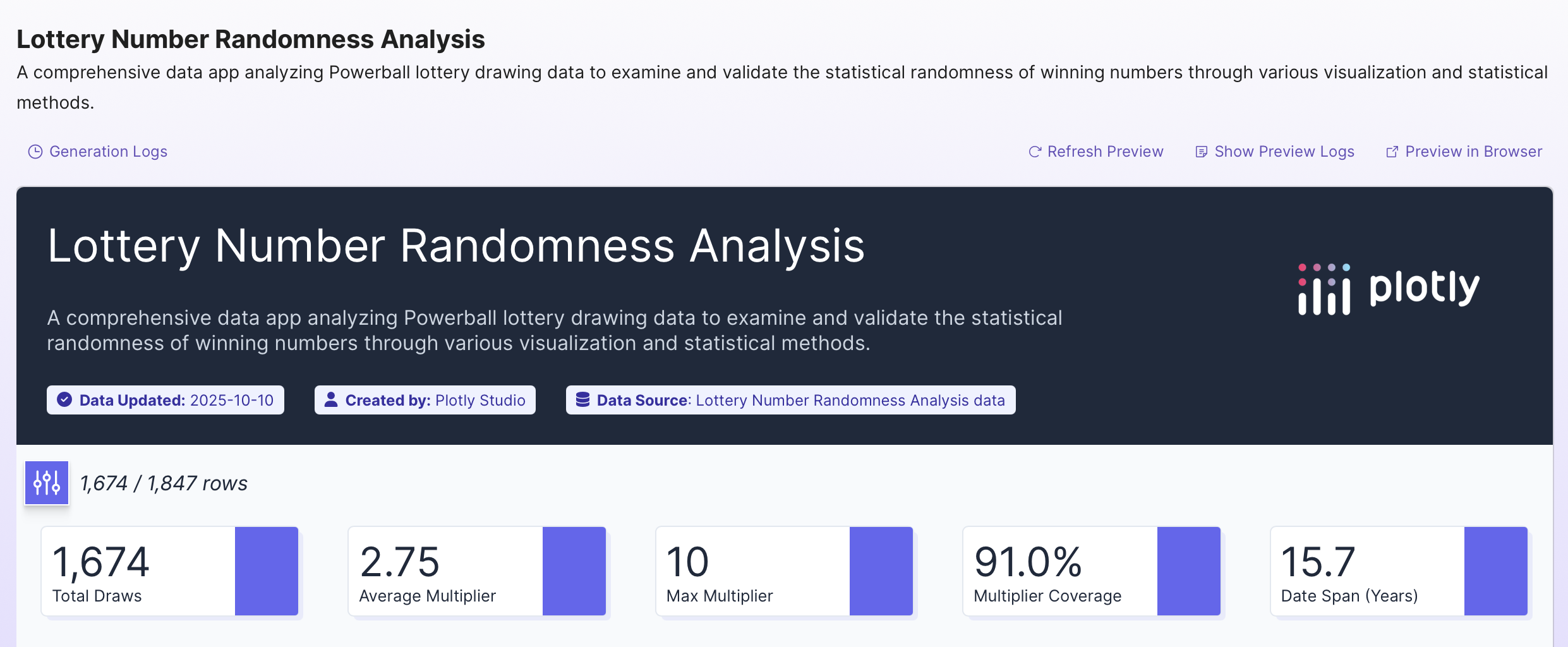The width and height of the screenshot is (1568, 647).
Task: Click the Data Updated checkmark icon
Action: pos(64,400)
